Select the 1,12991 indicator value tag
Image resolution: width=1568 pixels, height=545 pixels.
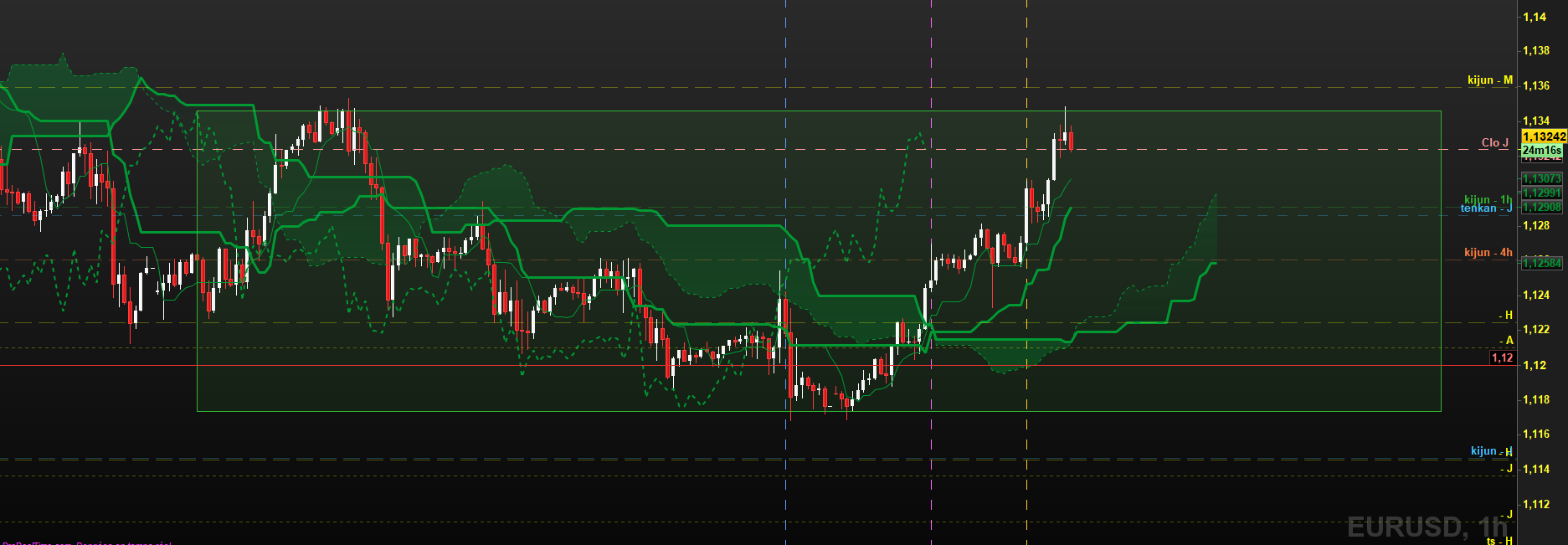click(x=1541, y=193)
